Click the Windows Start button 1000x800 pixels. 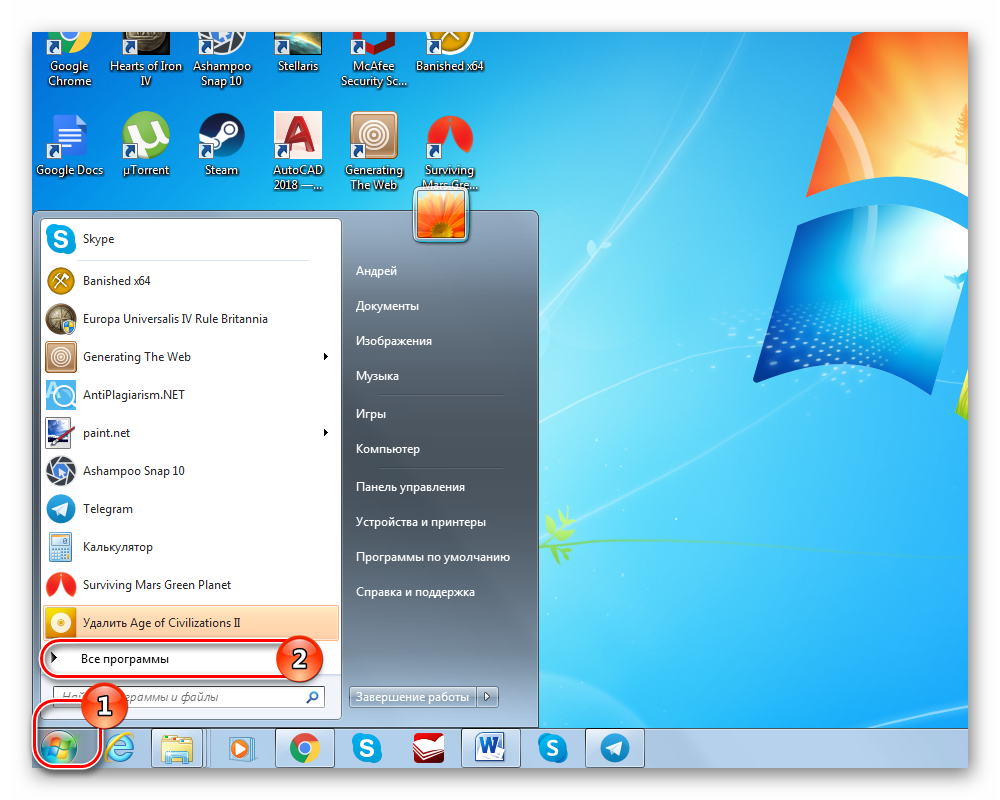pyautogui.click(x=59, y=748)
